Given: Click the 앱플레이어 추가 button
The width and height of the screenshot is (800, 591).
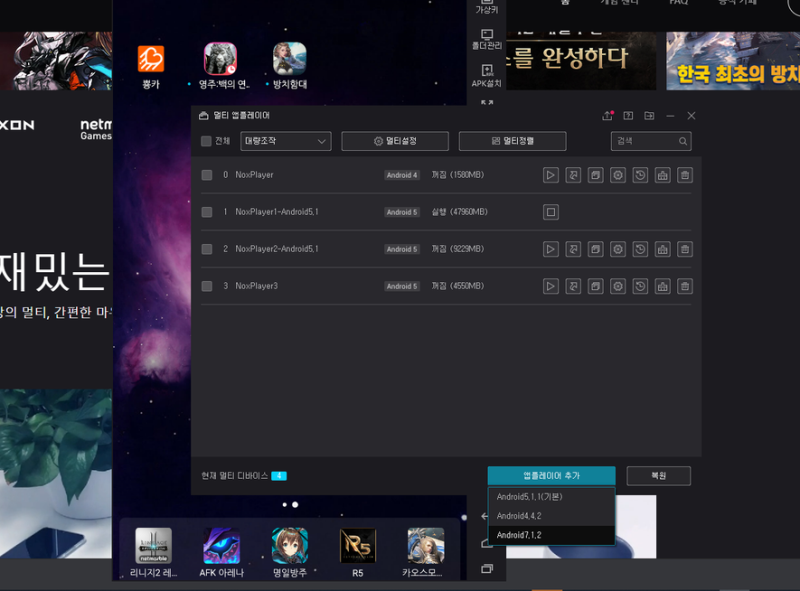Looking at the screenshot, I should tap(552, 476).
